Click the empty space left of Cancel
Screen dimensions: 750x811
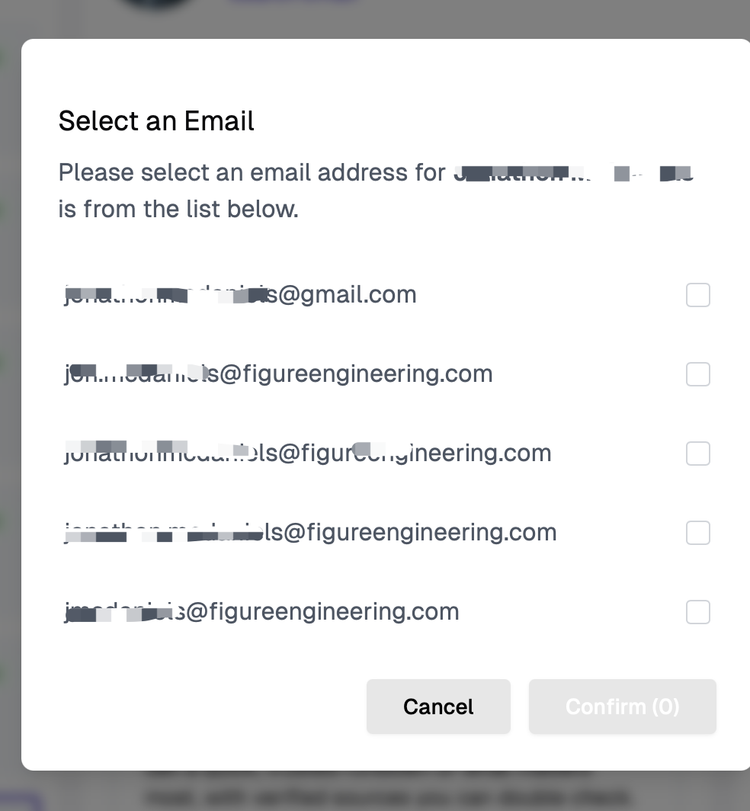click(x=200, y=707)
